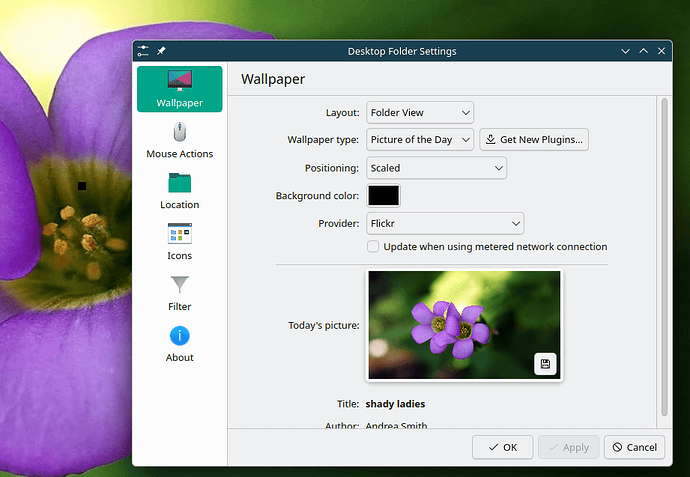Expand the Layout Folder View dropdown
Viewport: 690px width, 477px height.
click(x=420, y=113)
